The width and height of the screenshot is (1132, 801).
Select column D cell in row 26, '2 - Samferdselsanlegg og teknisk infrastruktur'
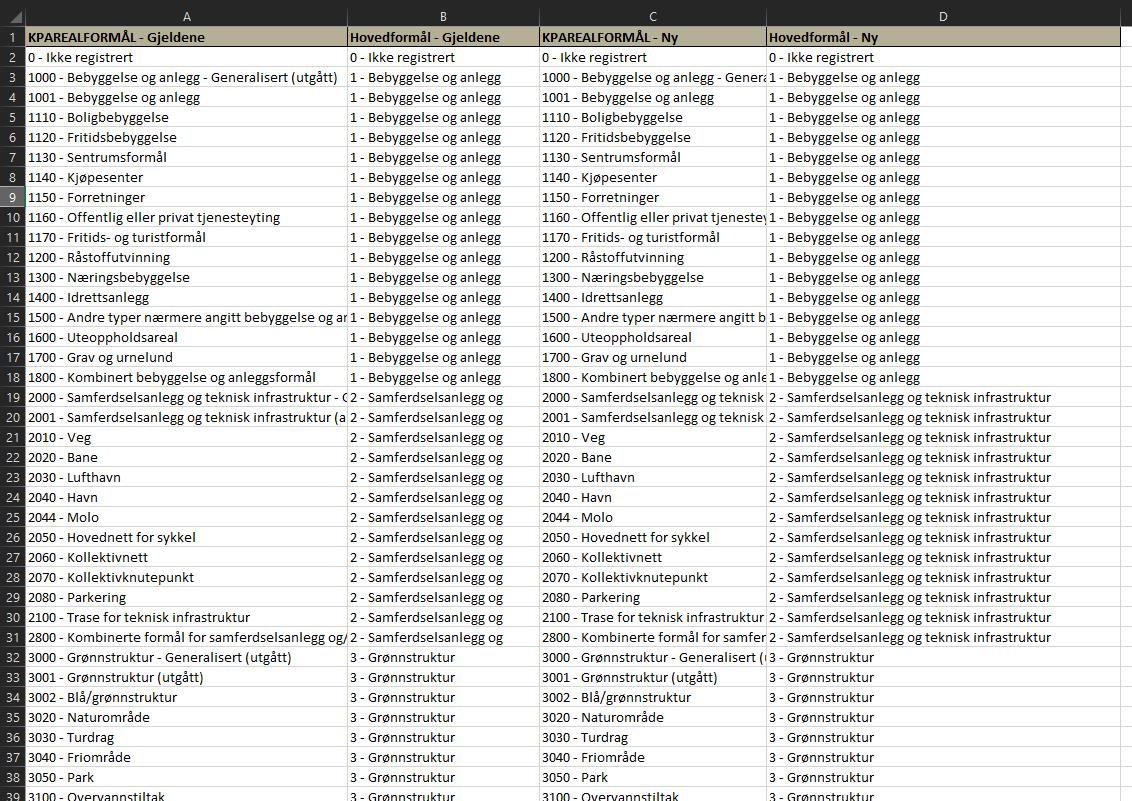coord(944,538)
